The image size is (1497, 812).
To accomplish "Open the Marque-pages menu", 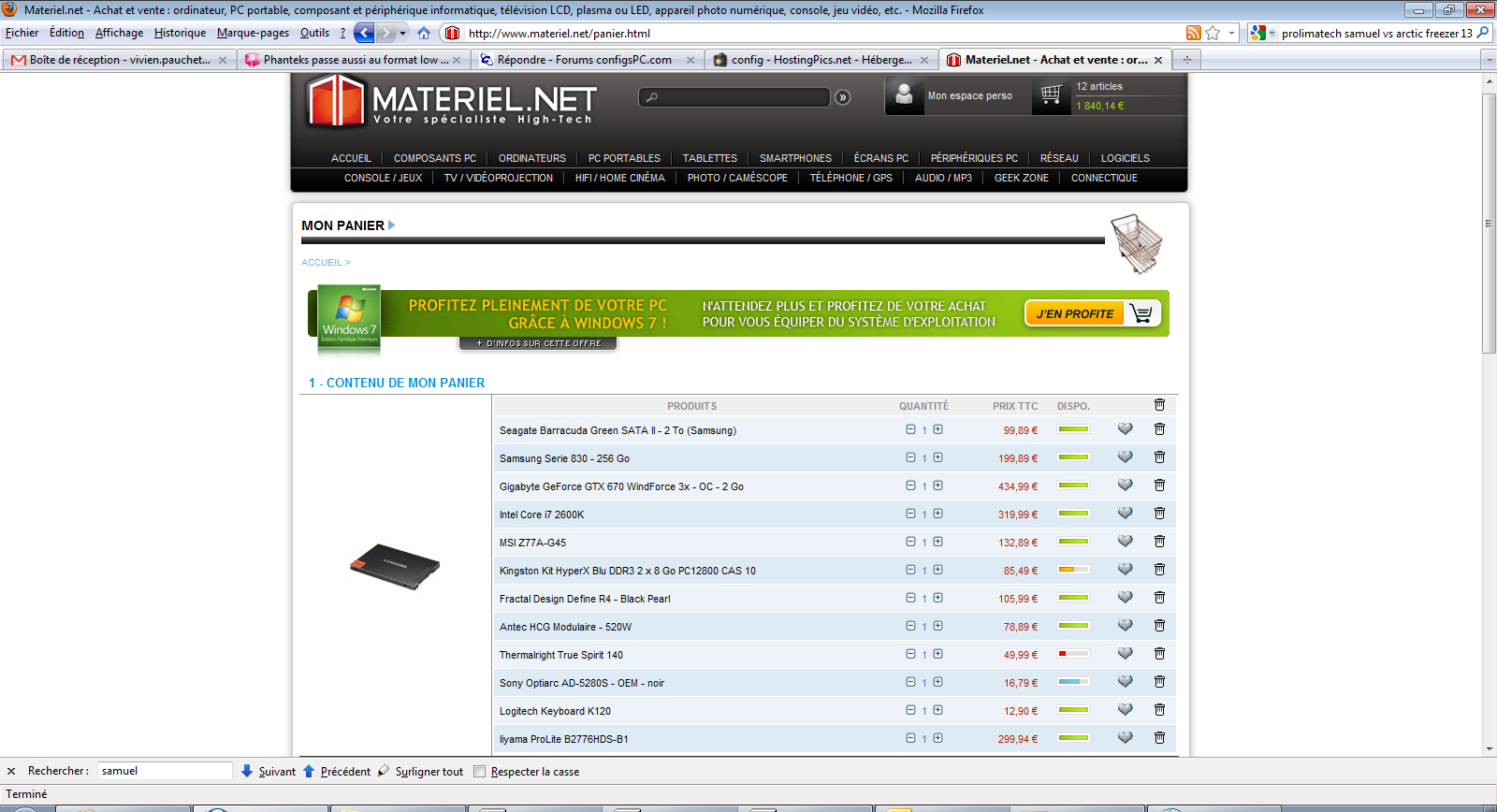I will [x=253, y=33].
